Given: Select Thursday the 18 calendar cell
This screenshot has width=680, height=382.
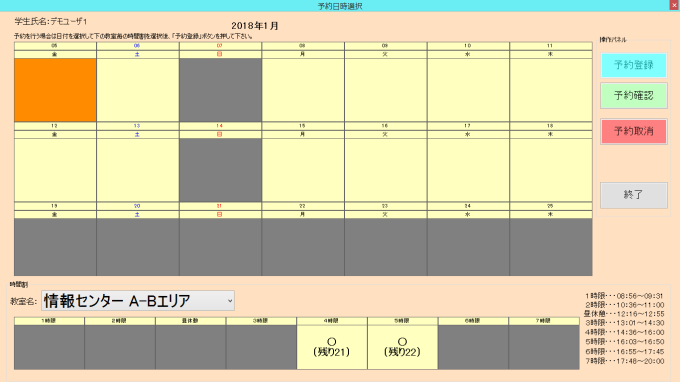Looking at the screenshot, I should coord(551,170).
